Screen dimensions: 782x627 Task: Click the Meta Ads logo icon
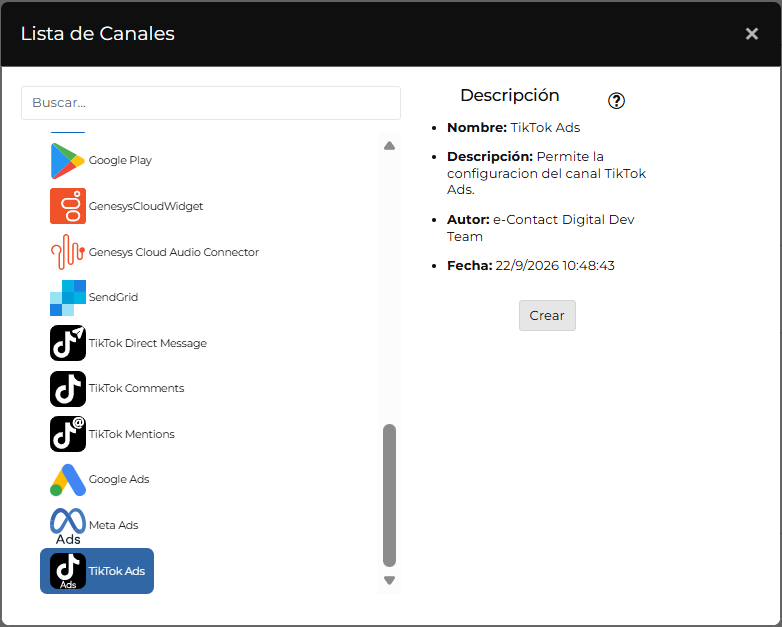click(x=68, y=526)
